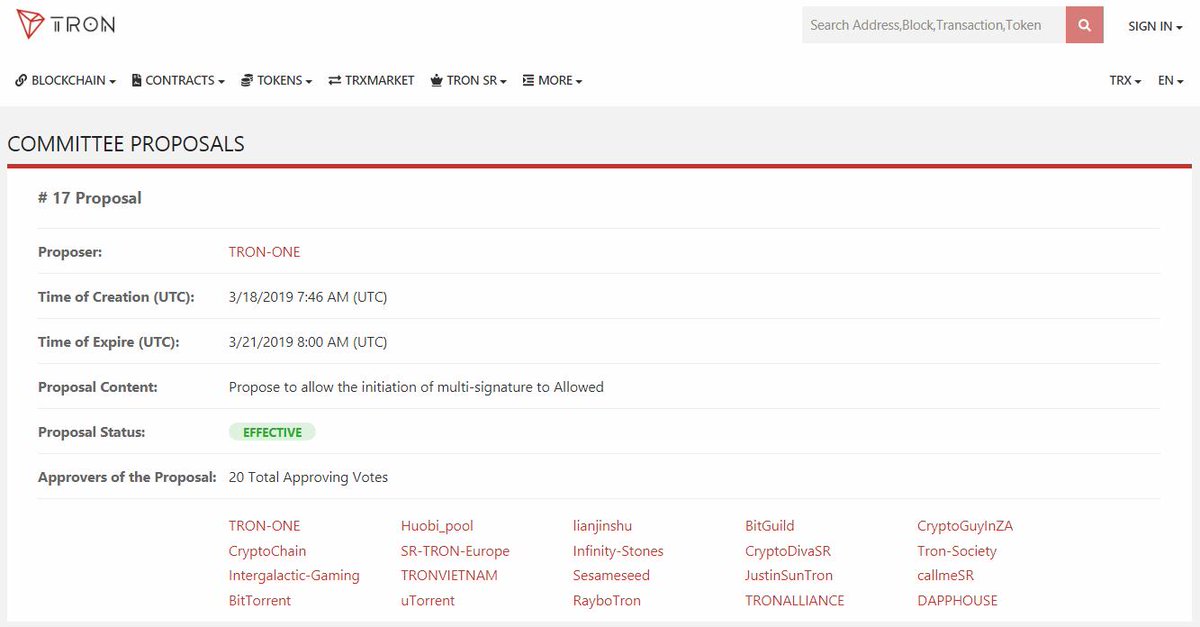Click the crown icon beside TRON SR
1200x627 pixels.
click(436, 80)
